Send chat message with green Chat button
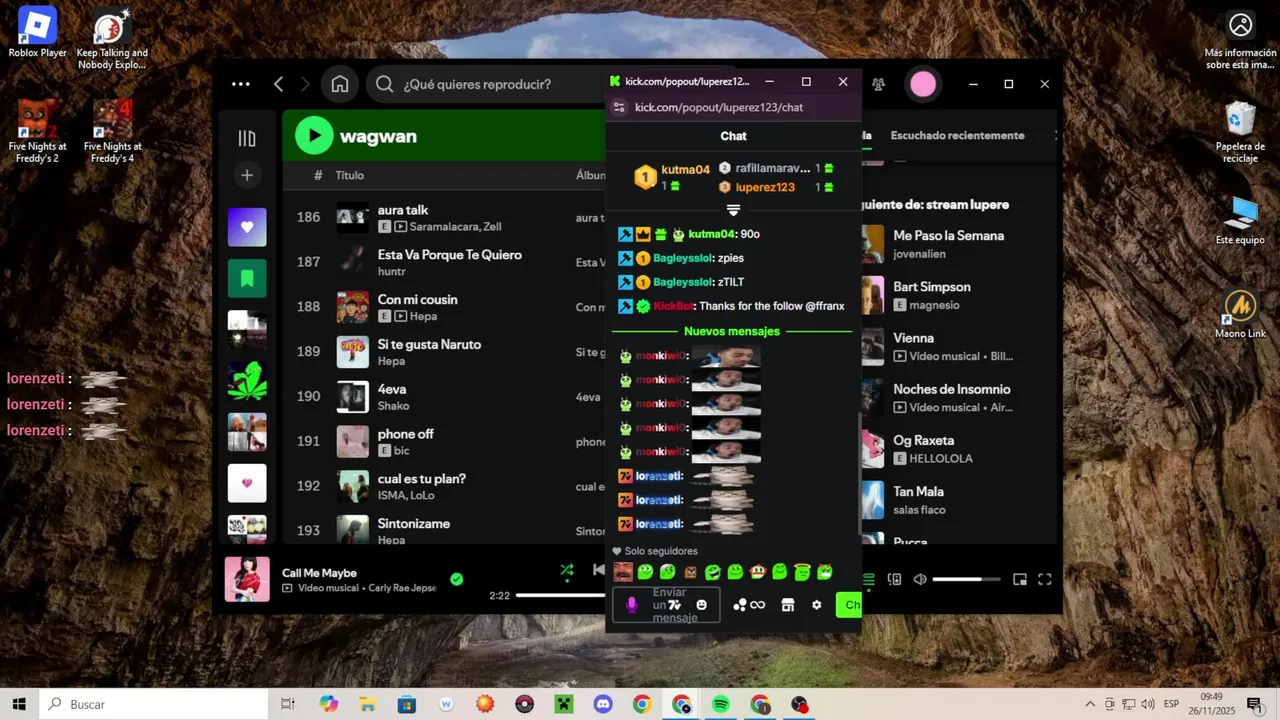1280x720 pixels. [849, 605]
